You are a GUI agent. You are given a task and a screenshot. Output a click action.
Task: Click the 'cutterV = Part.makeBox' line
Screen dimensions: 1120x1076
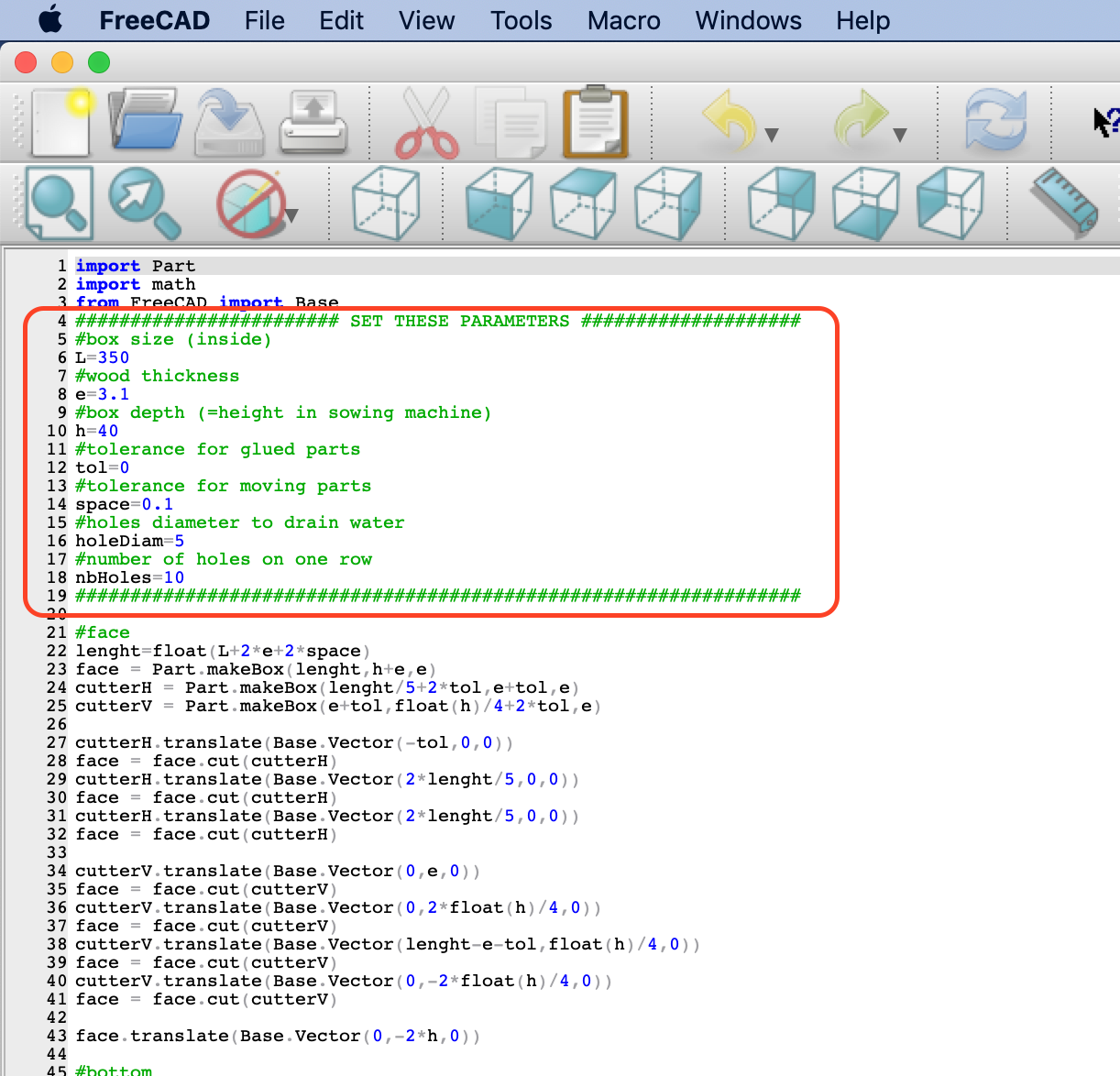tap(338, 706)
